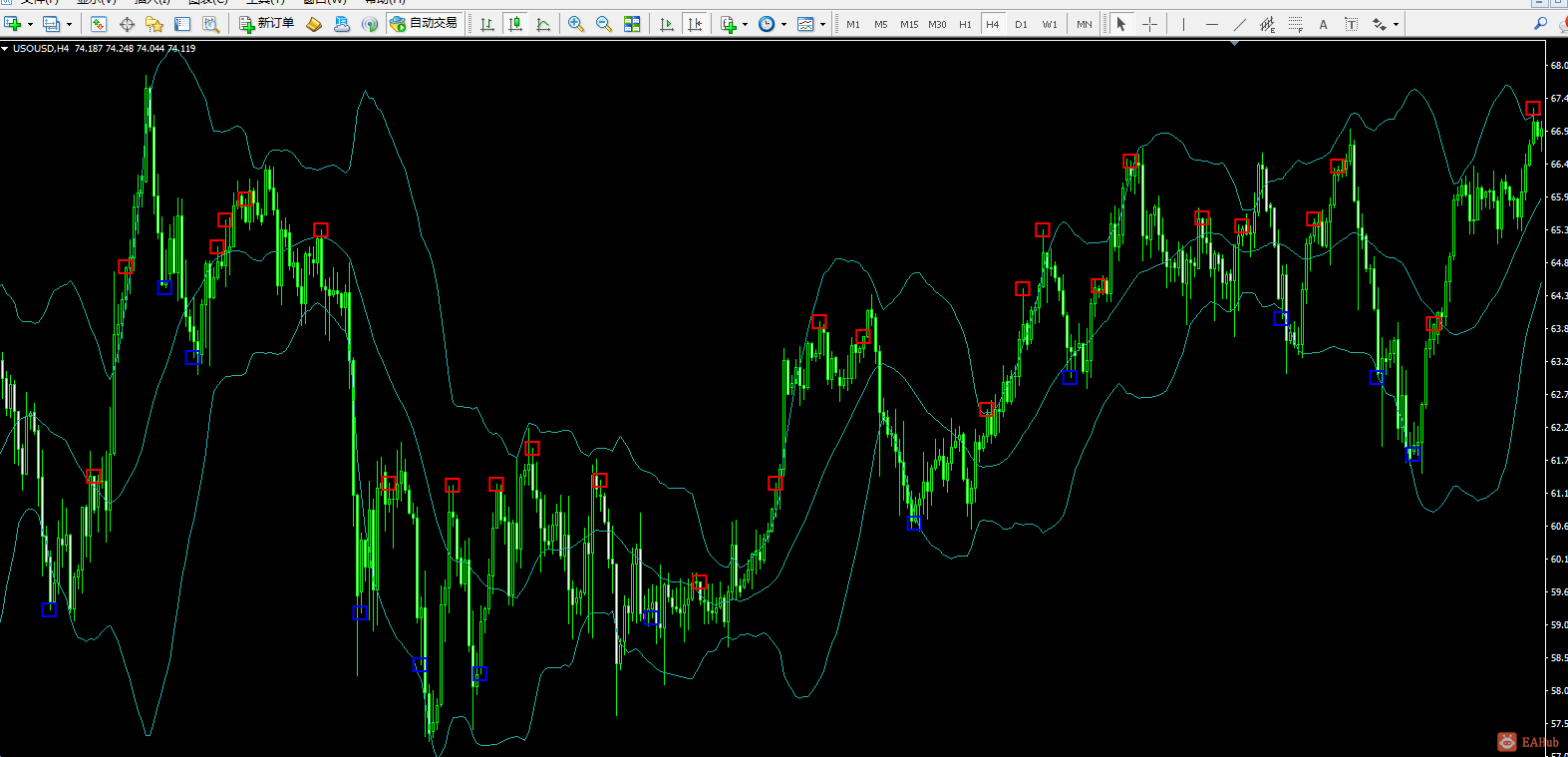
Task: Open the Terminal panel icon
Action: coord(182,24)
